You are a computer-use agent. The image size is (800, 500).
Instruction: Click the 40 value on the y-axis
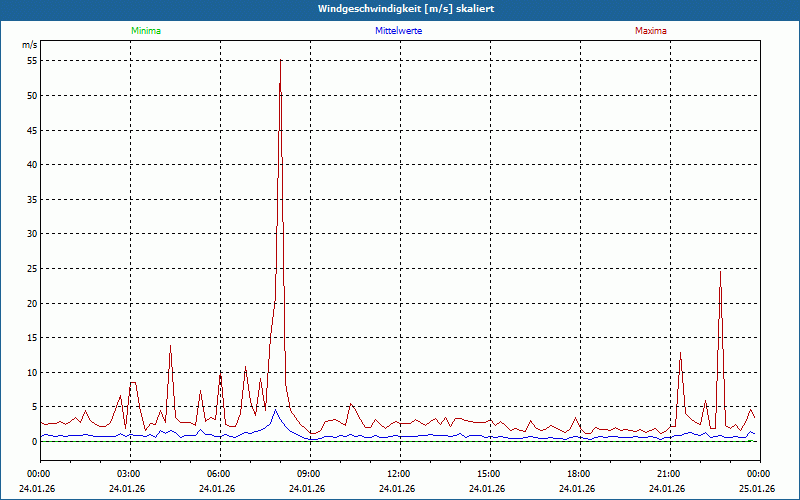coord(32,164)
